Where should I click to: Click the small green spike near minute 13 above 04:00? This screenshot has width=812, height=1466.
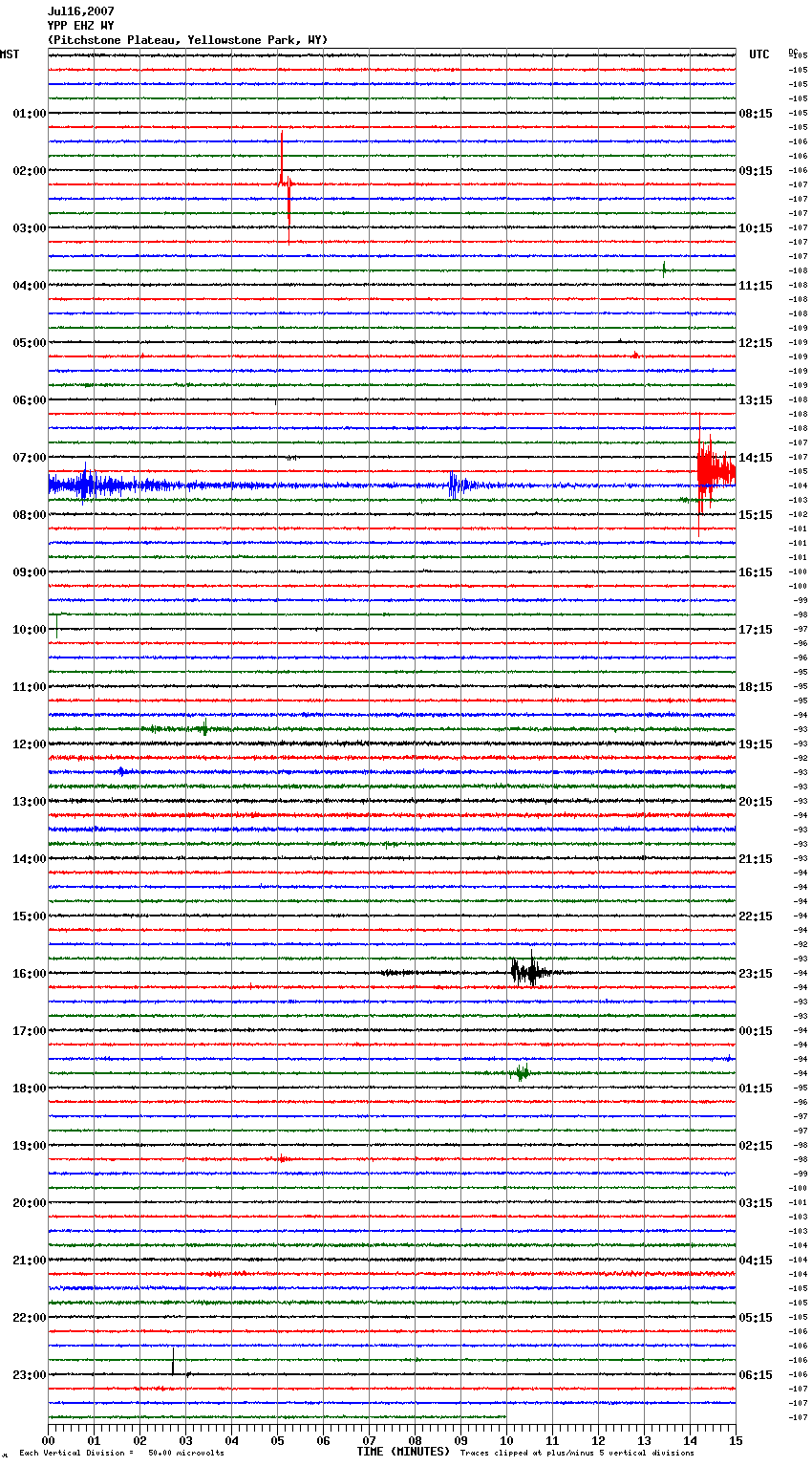coord(664,269)
